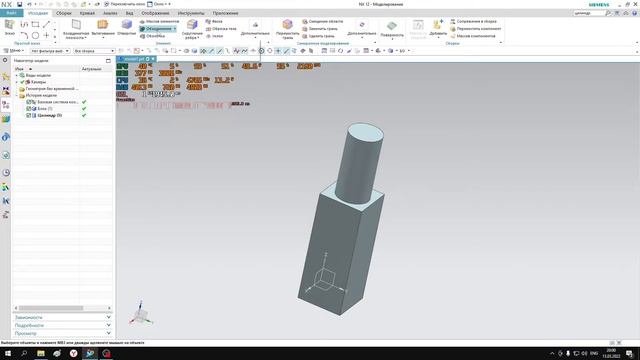This screenshot has width=640, height=360.
Task: Click the Save icon in title bar
Action: tap(19, 4)
